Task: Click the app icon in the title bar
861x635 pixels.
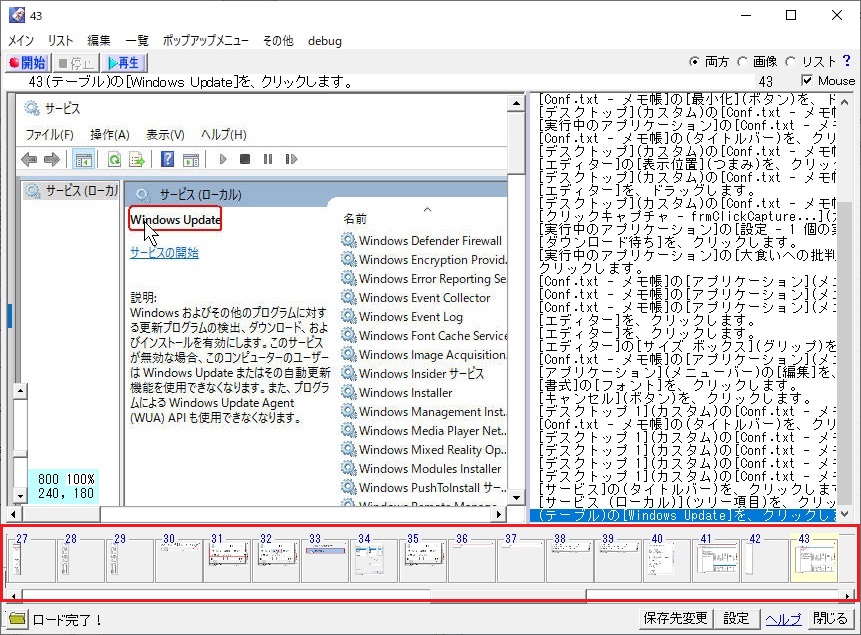Action: (x=17, y=15)
